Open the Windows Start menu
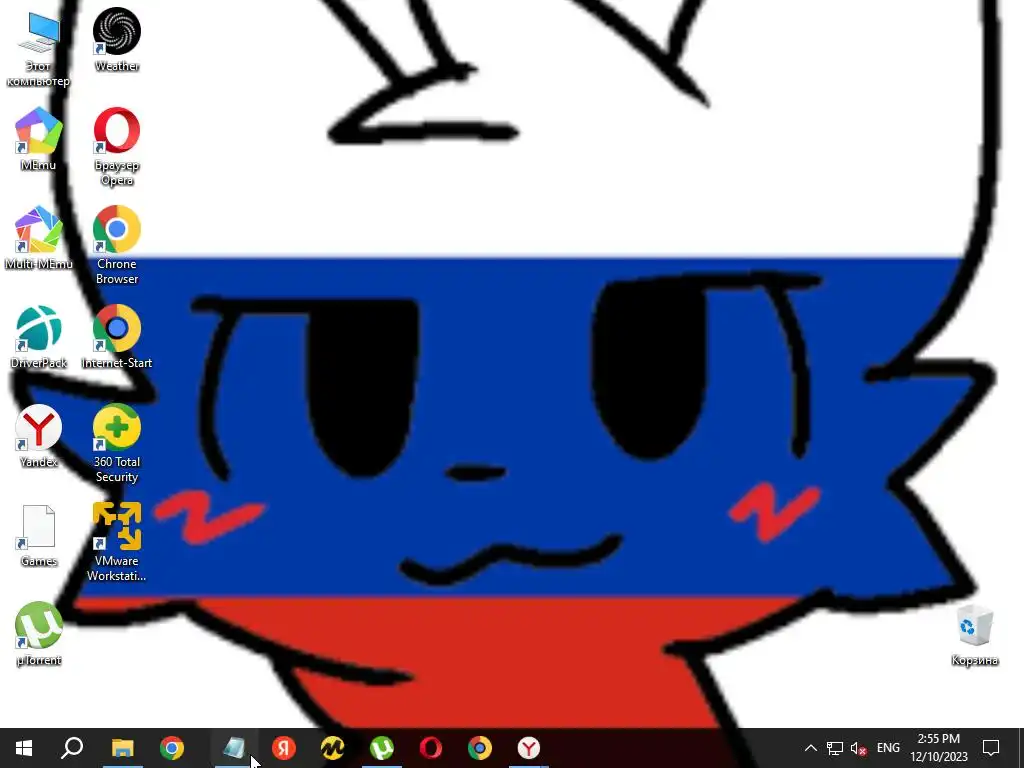 [24, 748]
